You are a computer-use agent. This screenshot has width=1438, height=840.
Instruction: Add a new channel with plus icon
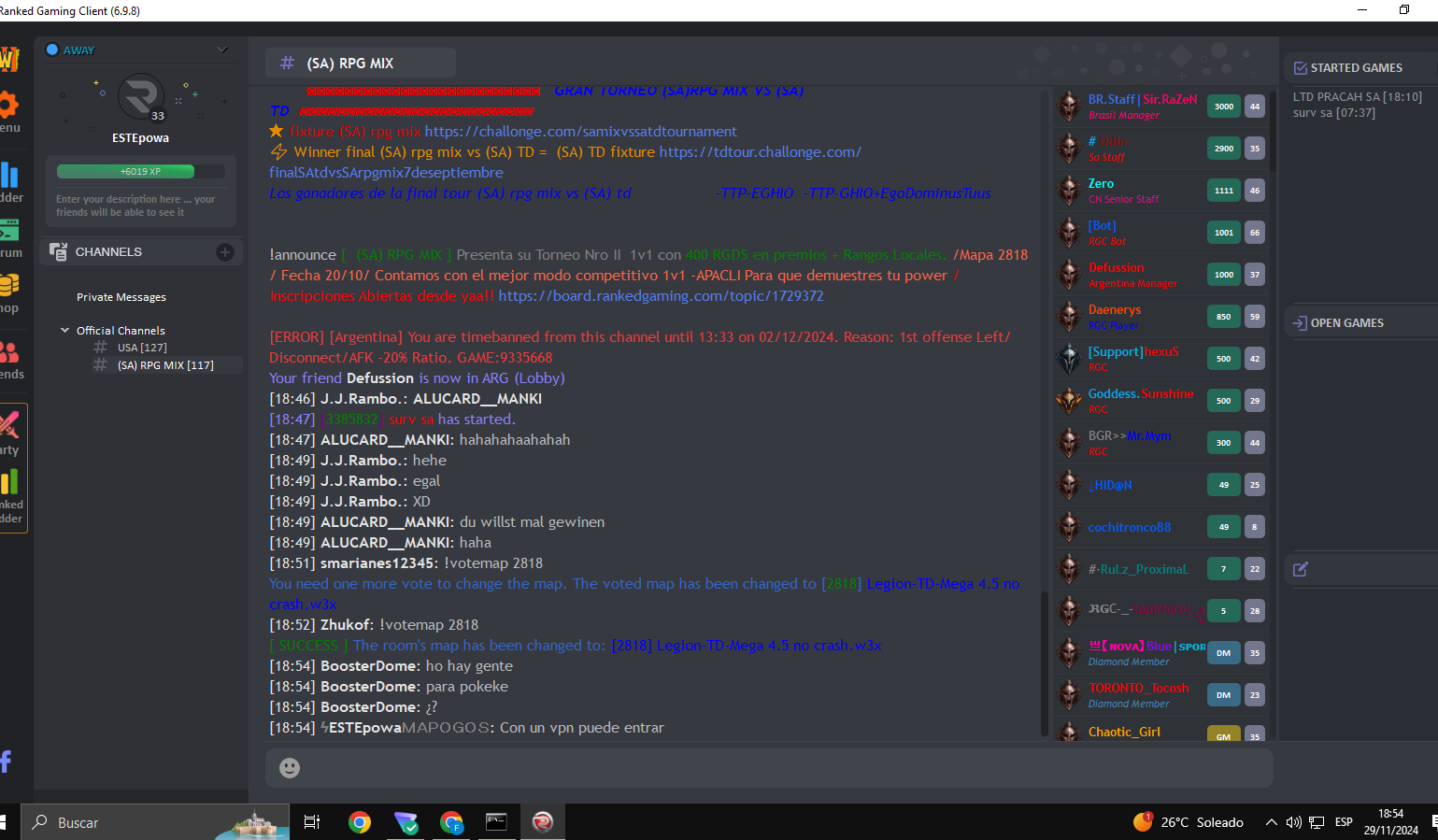pyautogui.click(x=225, y=252)
